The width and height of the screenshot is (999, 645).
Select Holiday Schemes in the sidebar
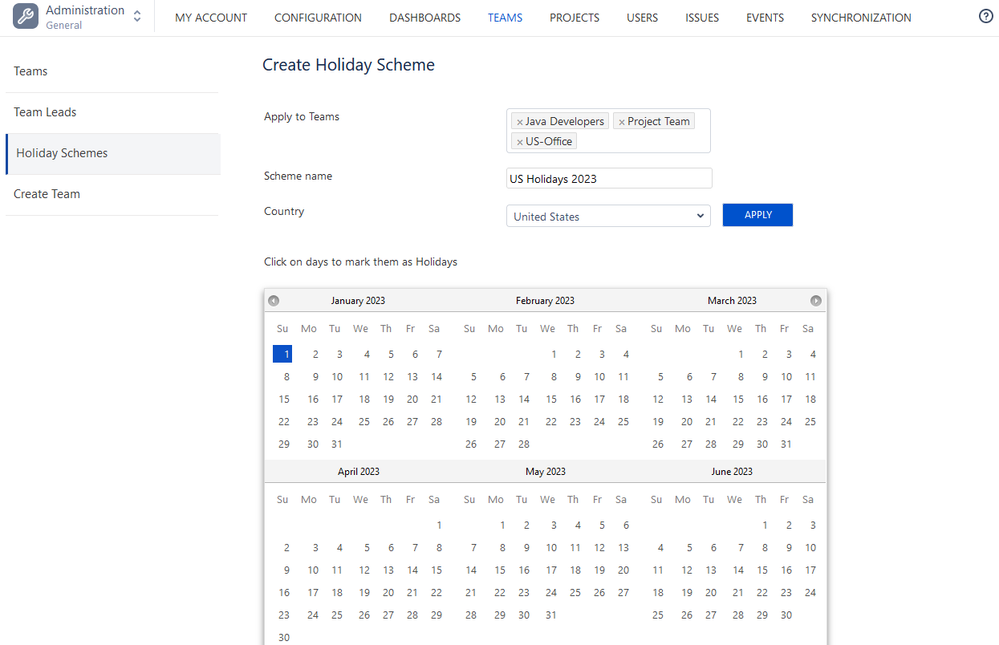[x=113, y=154]
